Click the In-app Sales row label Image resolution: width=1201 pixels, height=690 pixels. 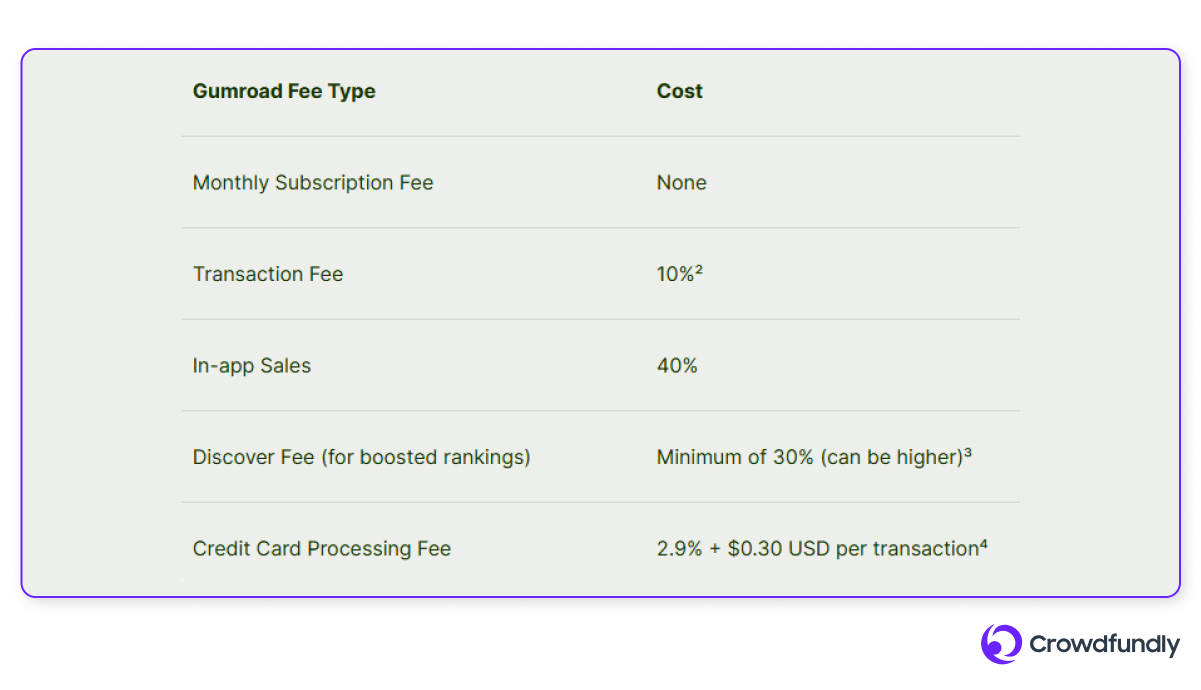(x=252, y=366)
